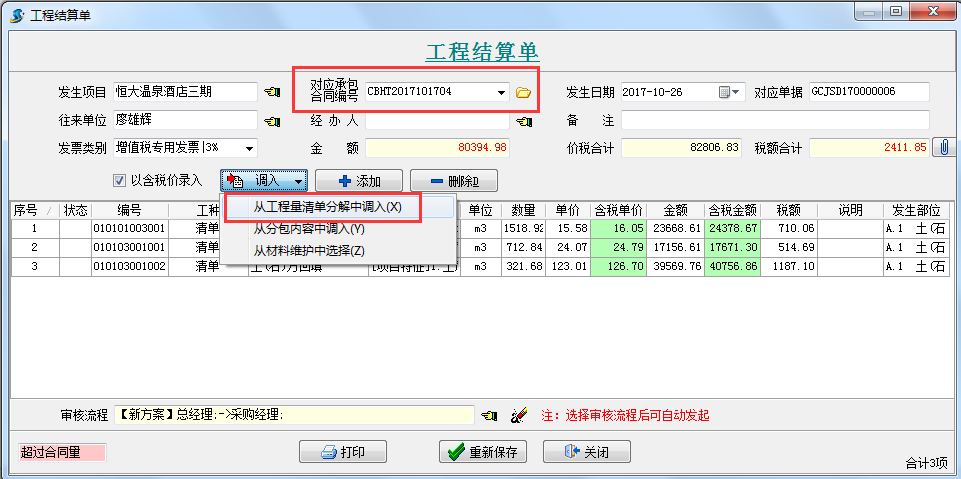Click the 备注 input field
This screenshot has height=479, width=961.
775,121
